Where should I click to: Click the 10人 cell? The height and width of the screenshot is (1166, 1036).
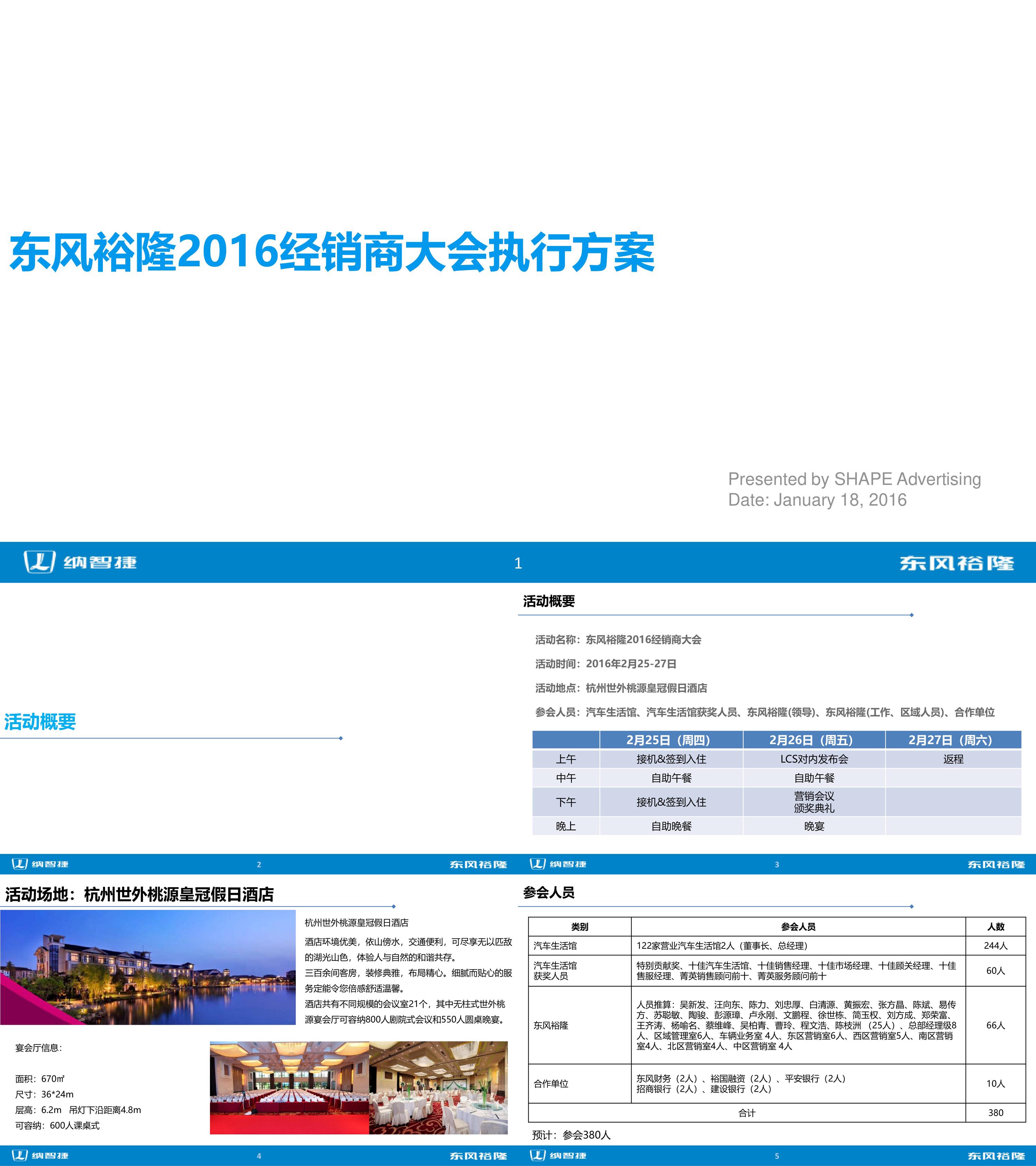point(996,1083)
